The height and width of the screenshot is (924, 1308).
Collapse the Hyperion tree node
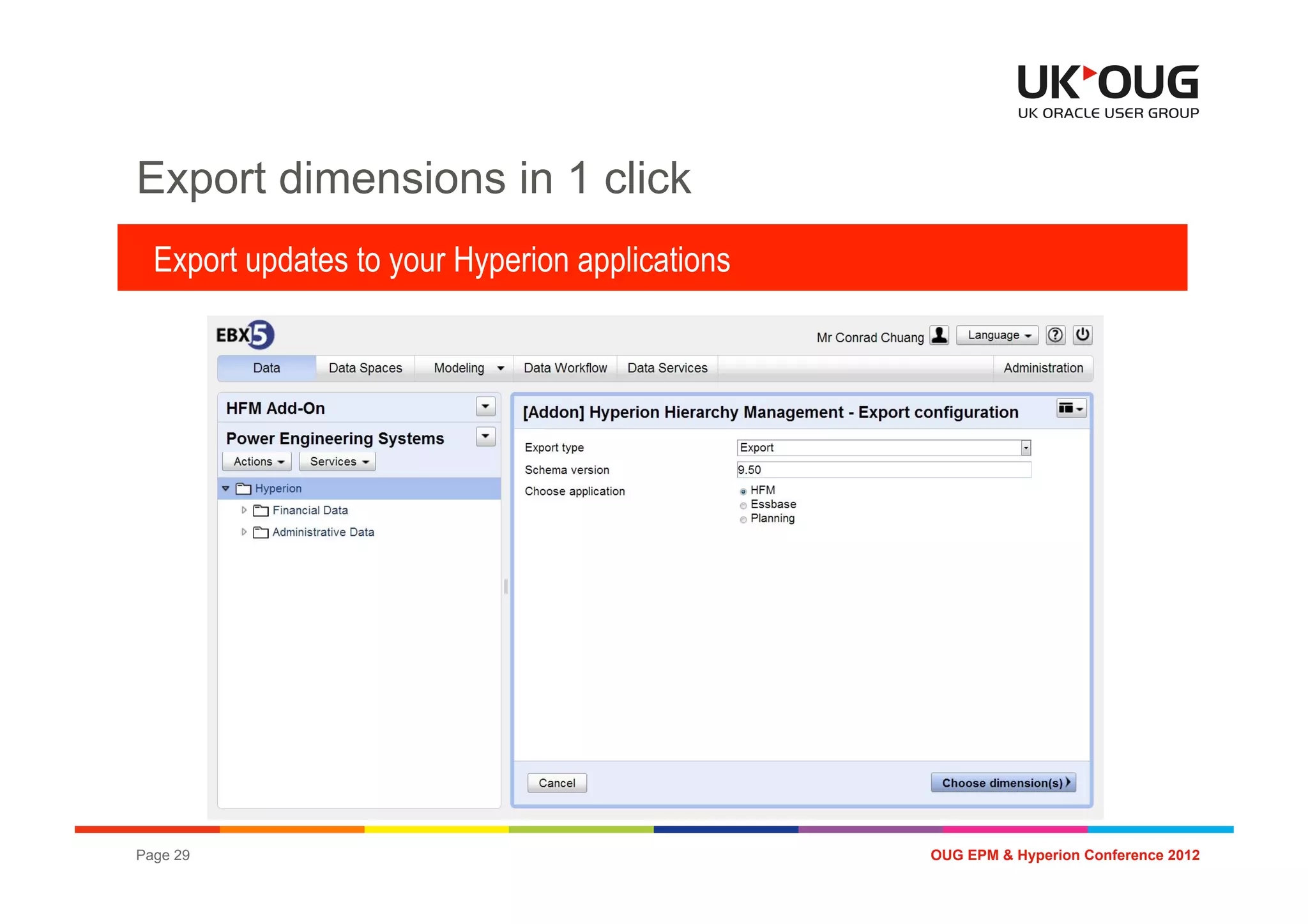click(225, 489)
